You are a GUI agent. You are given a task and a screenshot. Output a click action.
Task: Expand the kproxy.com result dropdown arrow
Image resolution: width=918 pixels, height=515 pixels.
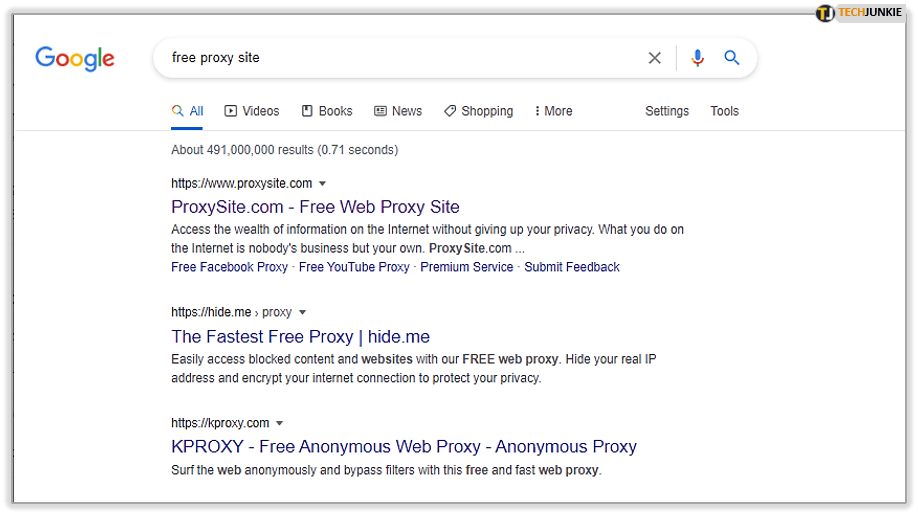pyautogui.click(x=280, y=423)
